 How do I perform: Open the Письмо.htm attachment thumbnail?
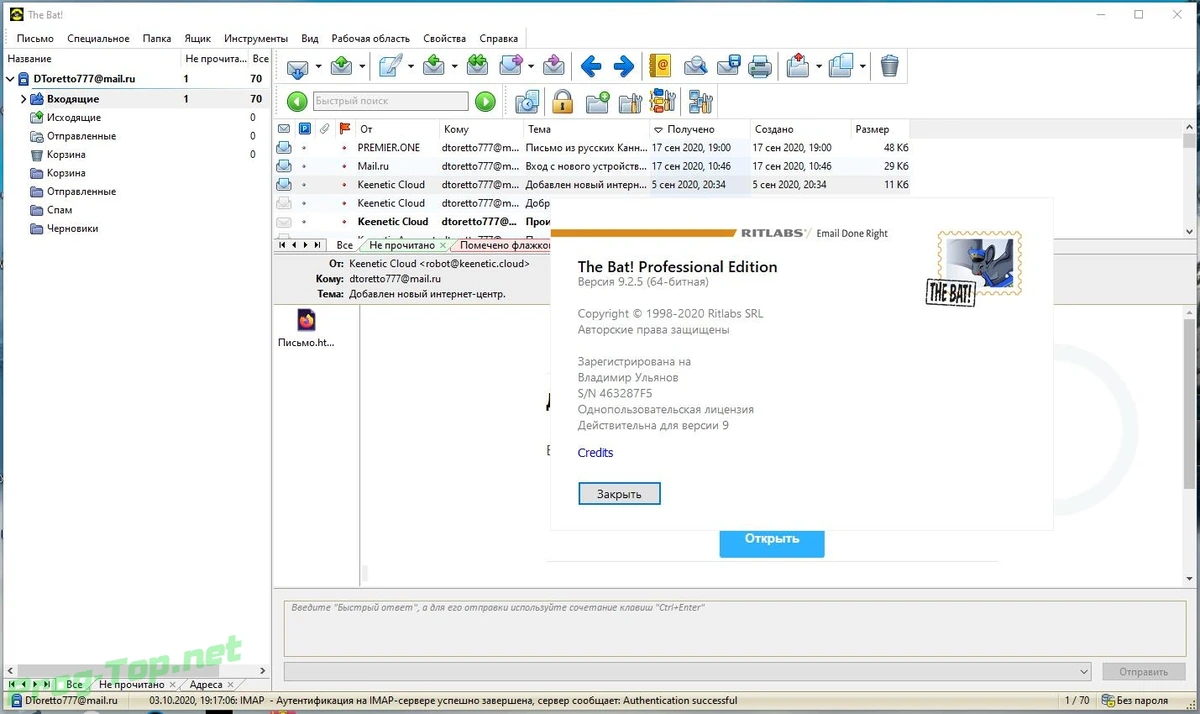(x=306, y=329)
